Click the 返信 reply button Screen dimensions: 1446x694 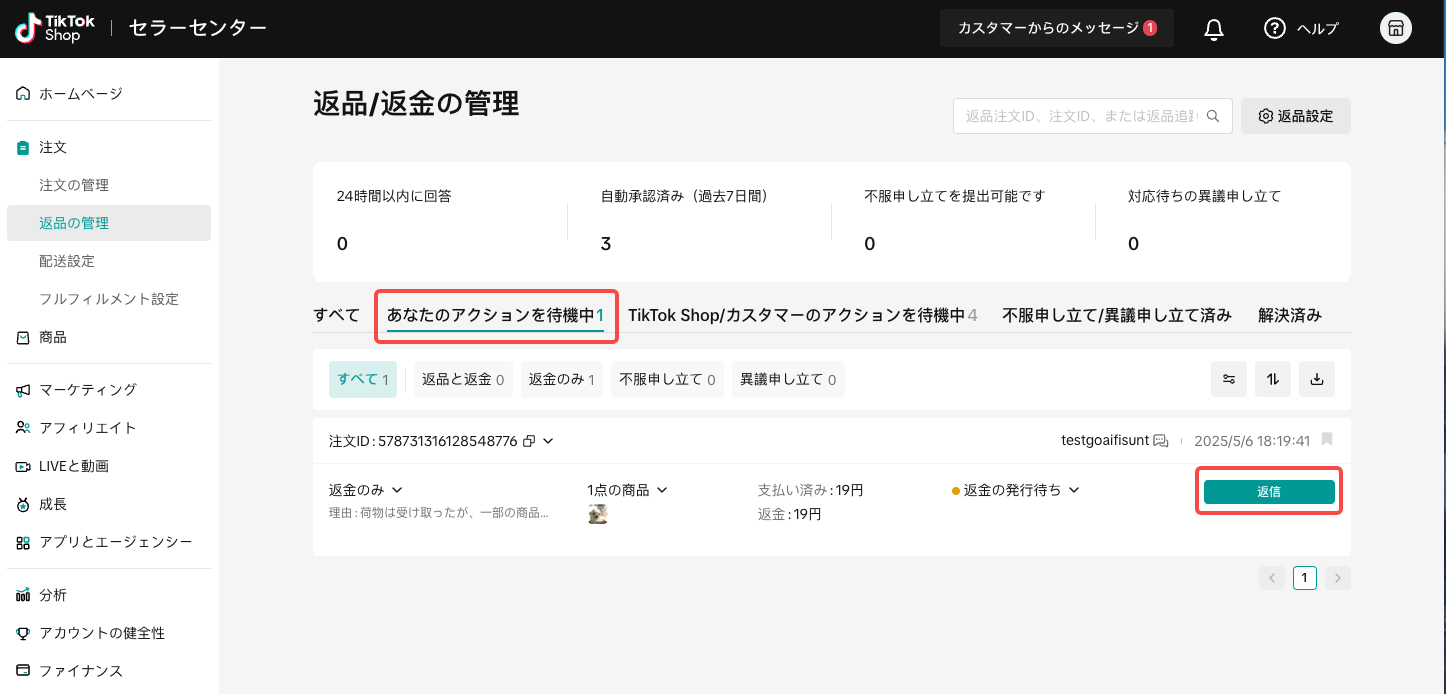(1269, 491)
